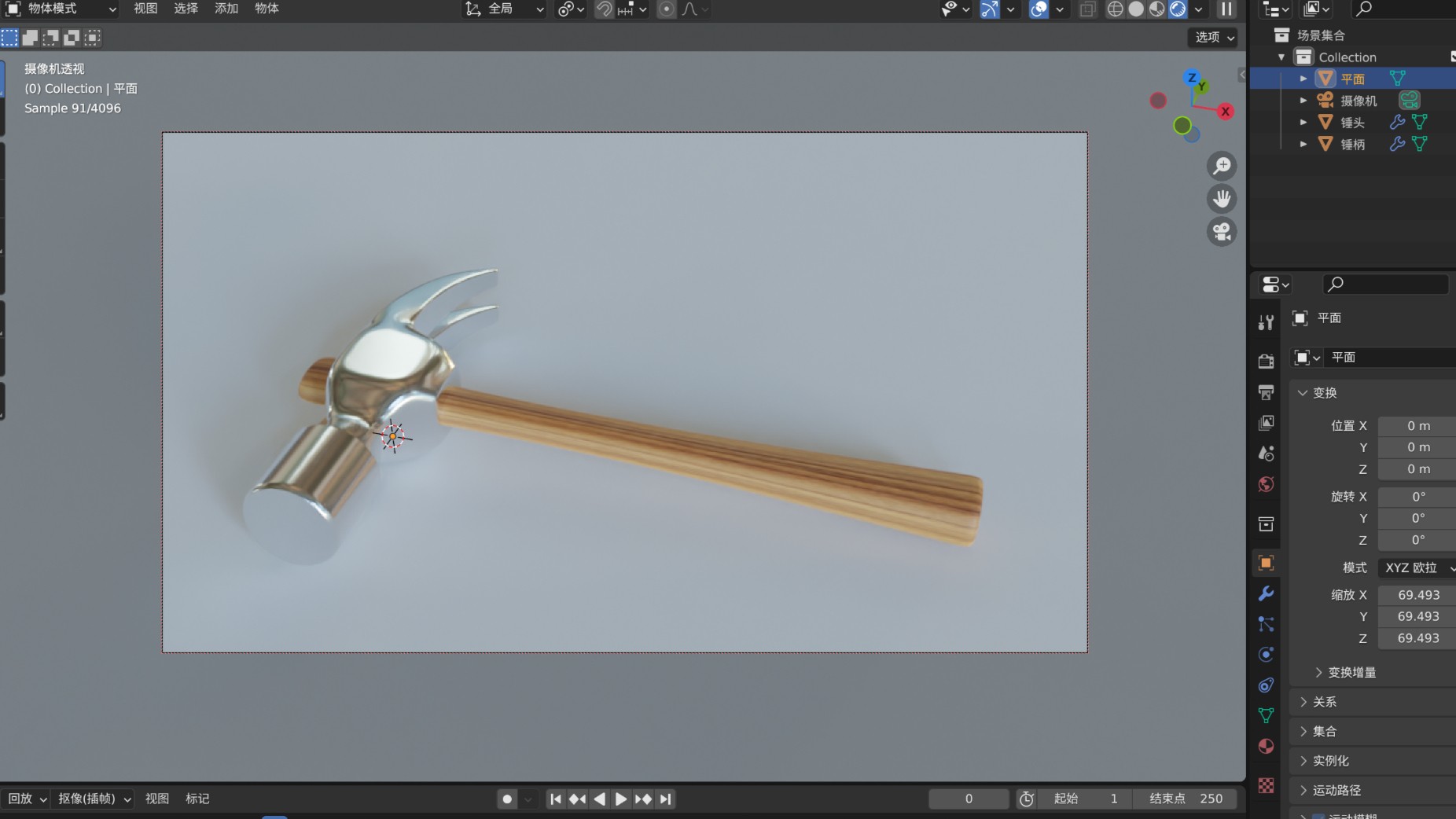Open the 视图 menu in viewport header

coord(145,9)
